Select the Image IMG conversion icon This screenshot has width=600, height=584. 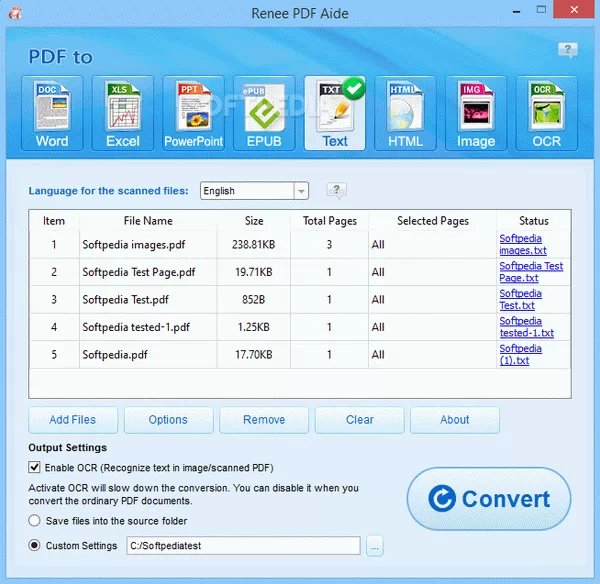[x=476, y=113]
